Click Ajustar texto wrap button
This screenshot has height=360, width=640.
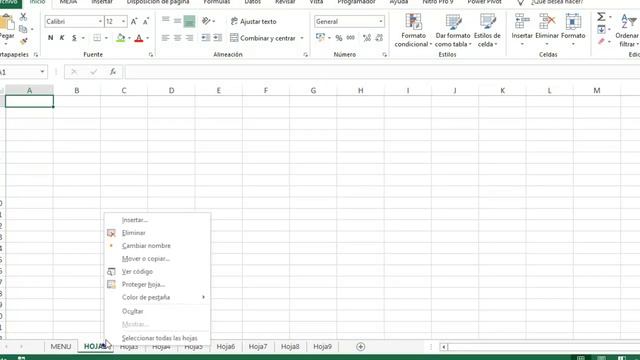253,21
